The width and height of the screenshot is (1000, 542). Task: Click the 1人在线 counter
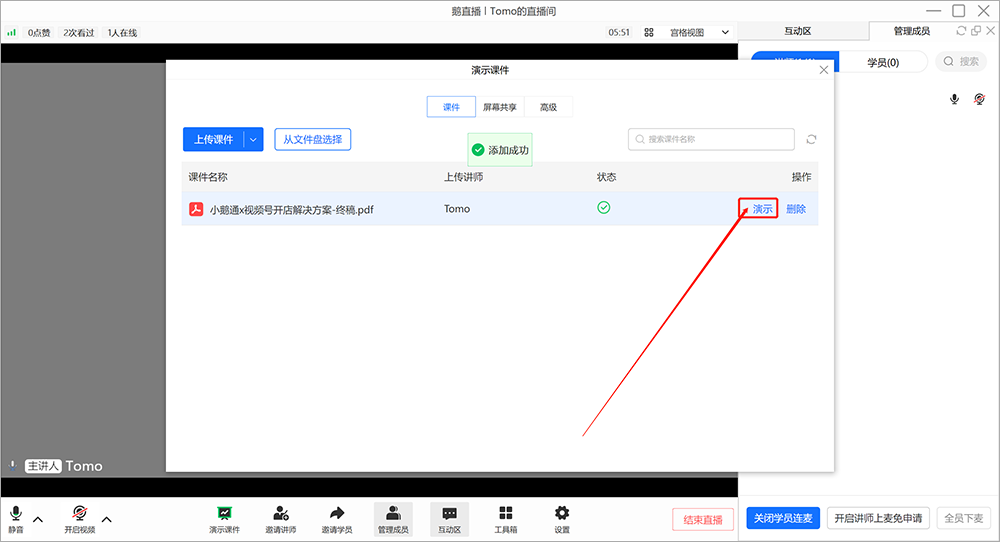[122, 33]
